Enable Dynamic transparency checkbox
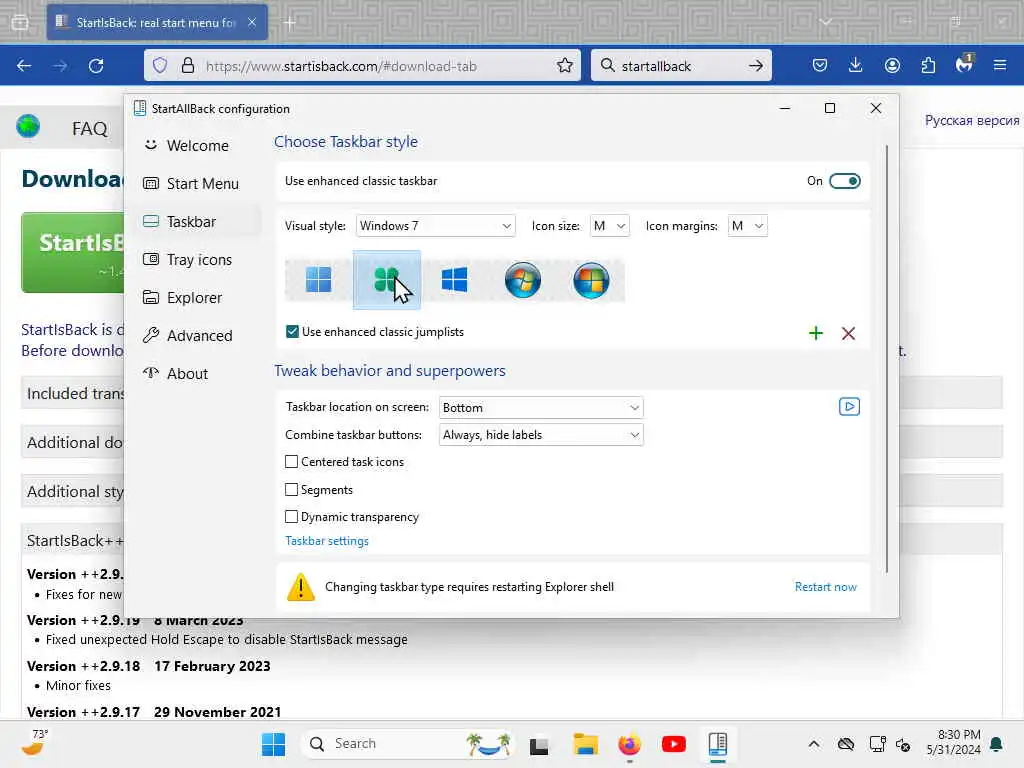Viewport: 1024px width, 768px height. (291, 517)
